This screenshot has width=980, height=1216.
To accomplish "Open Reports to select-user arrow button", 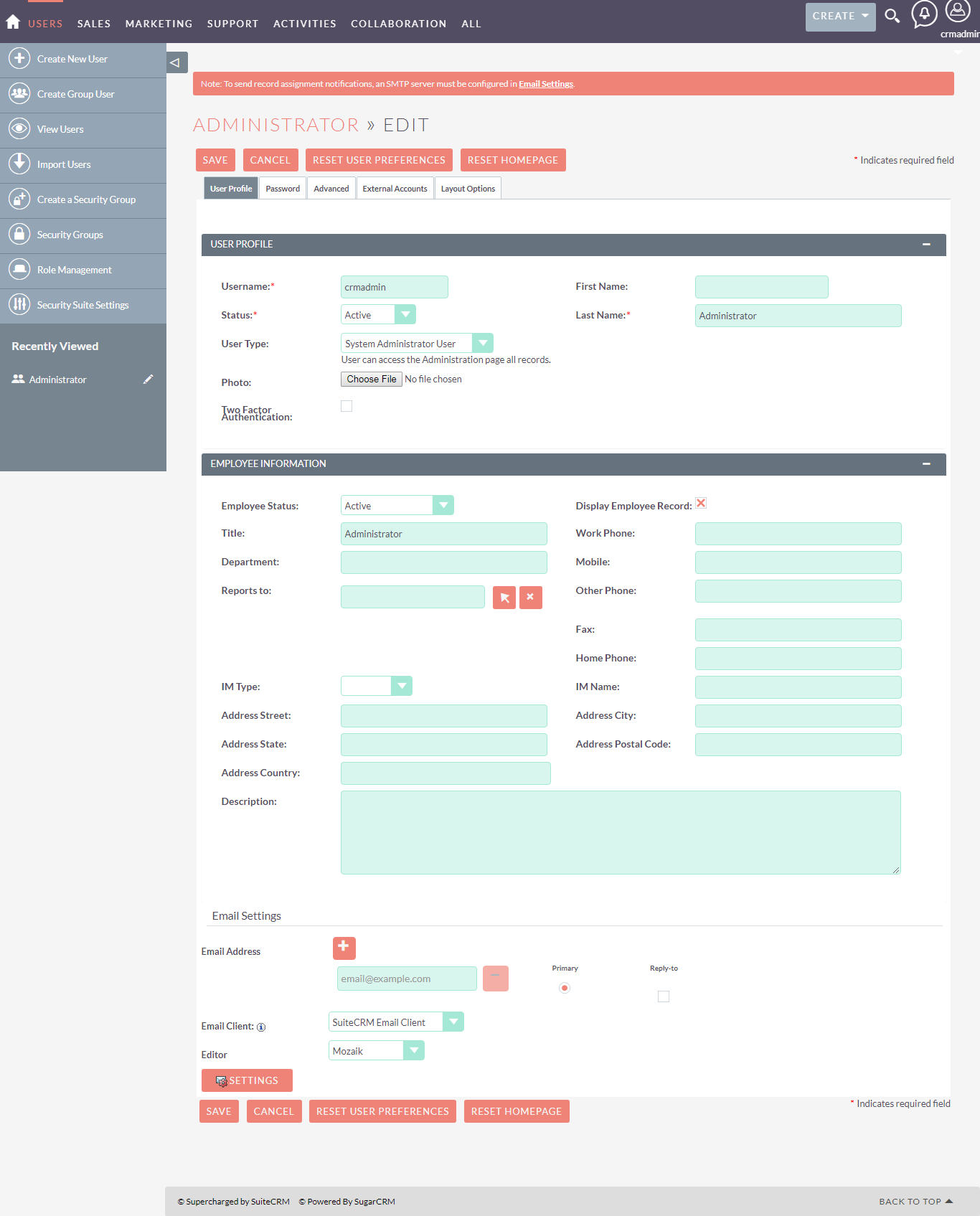I will click(504, 597).
